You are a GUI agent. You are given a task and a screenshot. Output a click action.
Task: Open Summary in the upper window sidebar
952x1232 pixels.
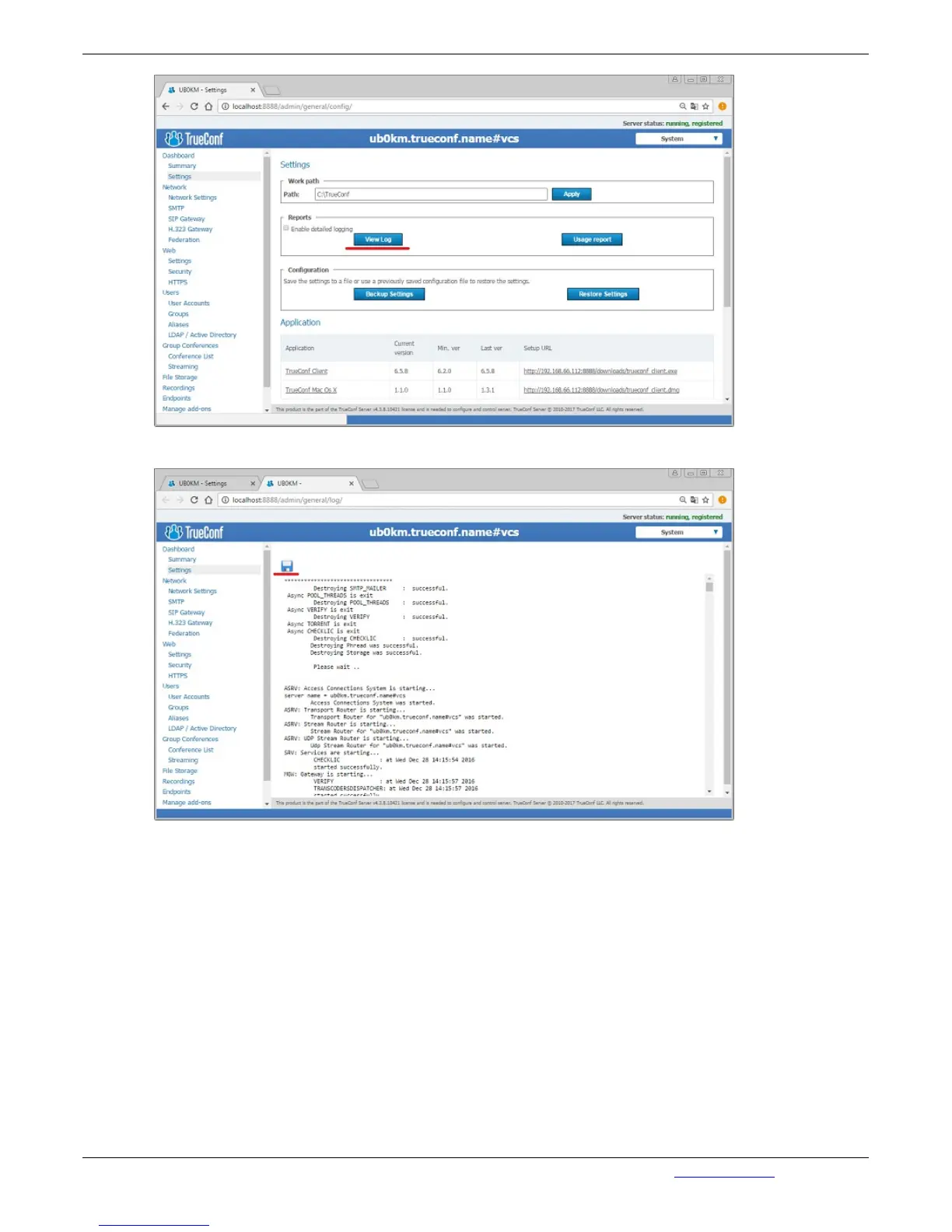tap(182, 166)
